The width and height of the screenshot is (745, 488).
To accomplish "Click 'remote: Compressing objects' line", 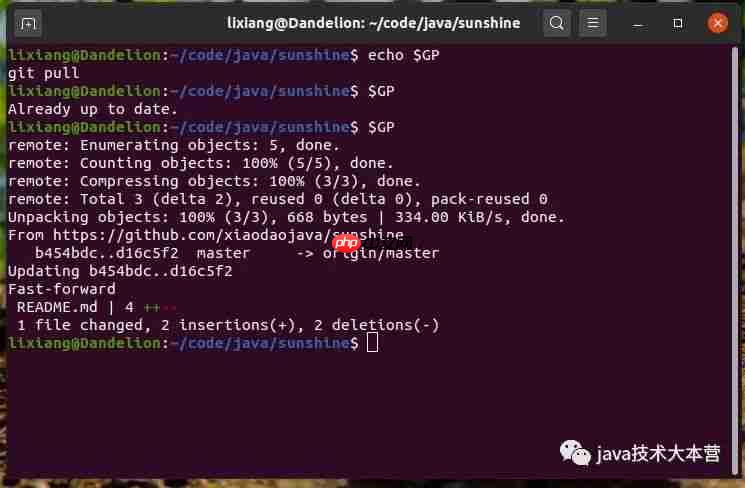I will tap(214, 181).
